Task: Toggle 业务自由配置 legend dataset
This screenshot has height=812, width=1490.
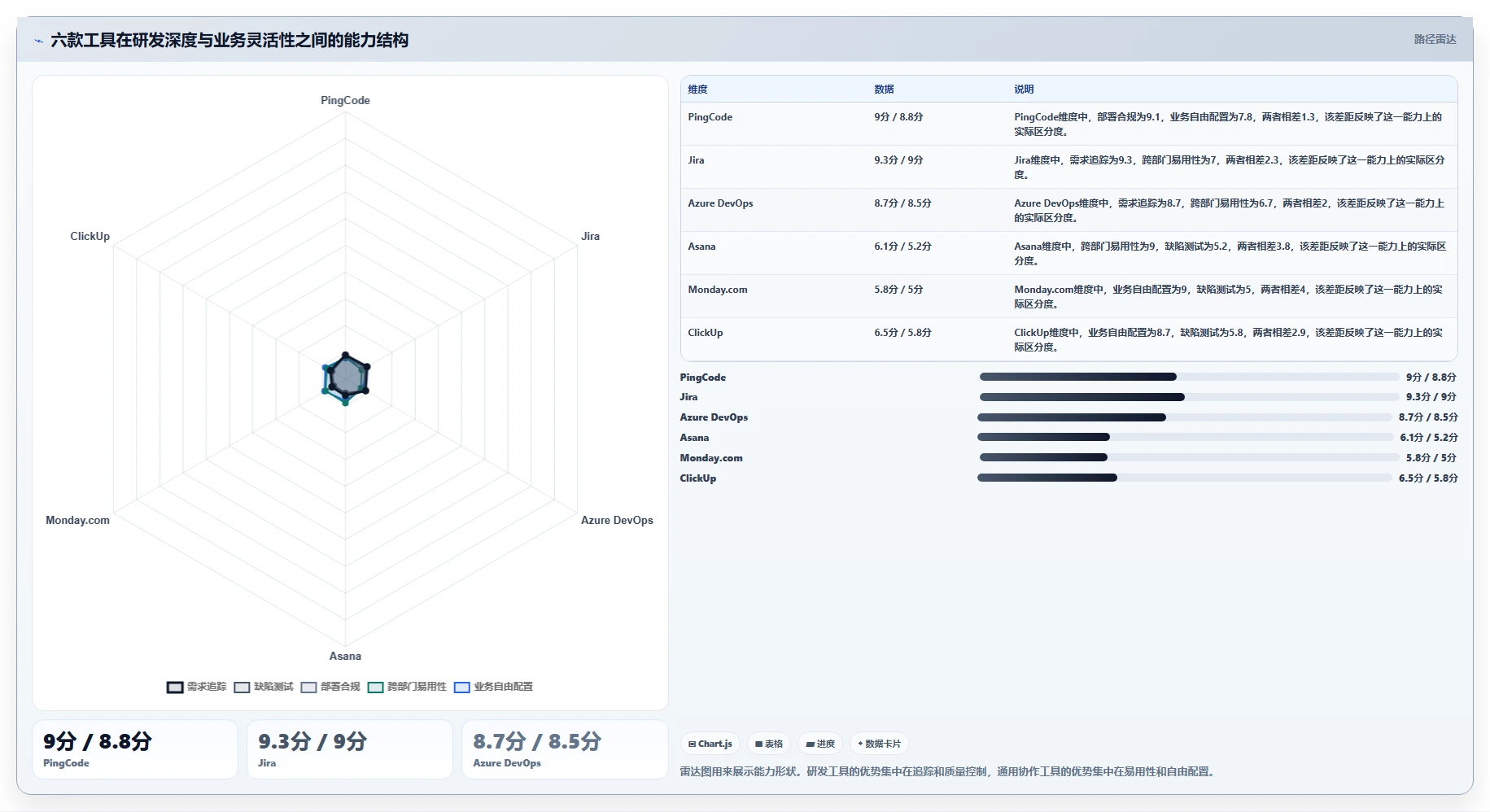Action: click(x=494, y=687)
